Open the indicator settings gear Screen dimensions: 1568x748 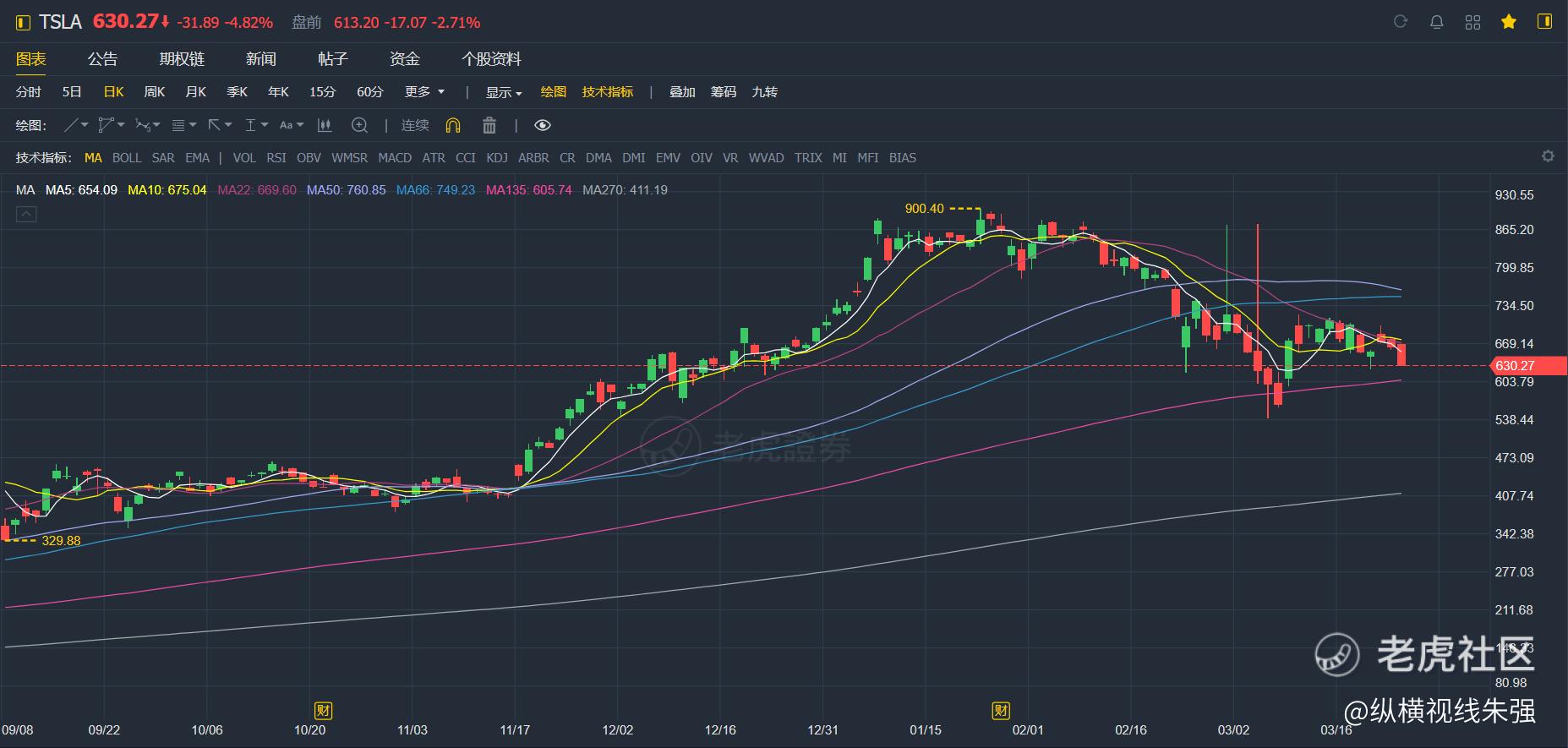[x=1548, y=156]
